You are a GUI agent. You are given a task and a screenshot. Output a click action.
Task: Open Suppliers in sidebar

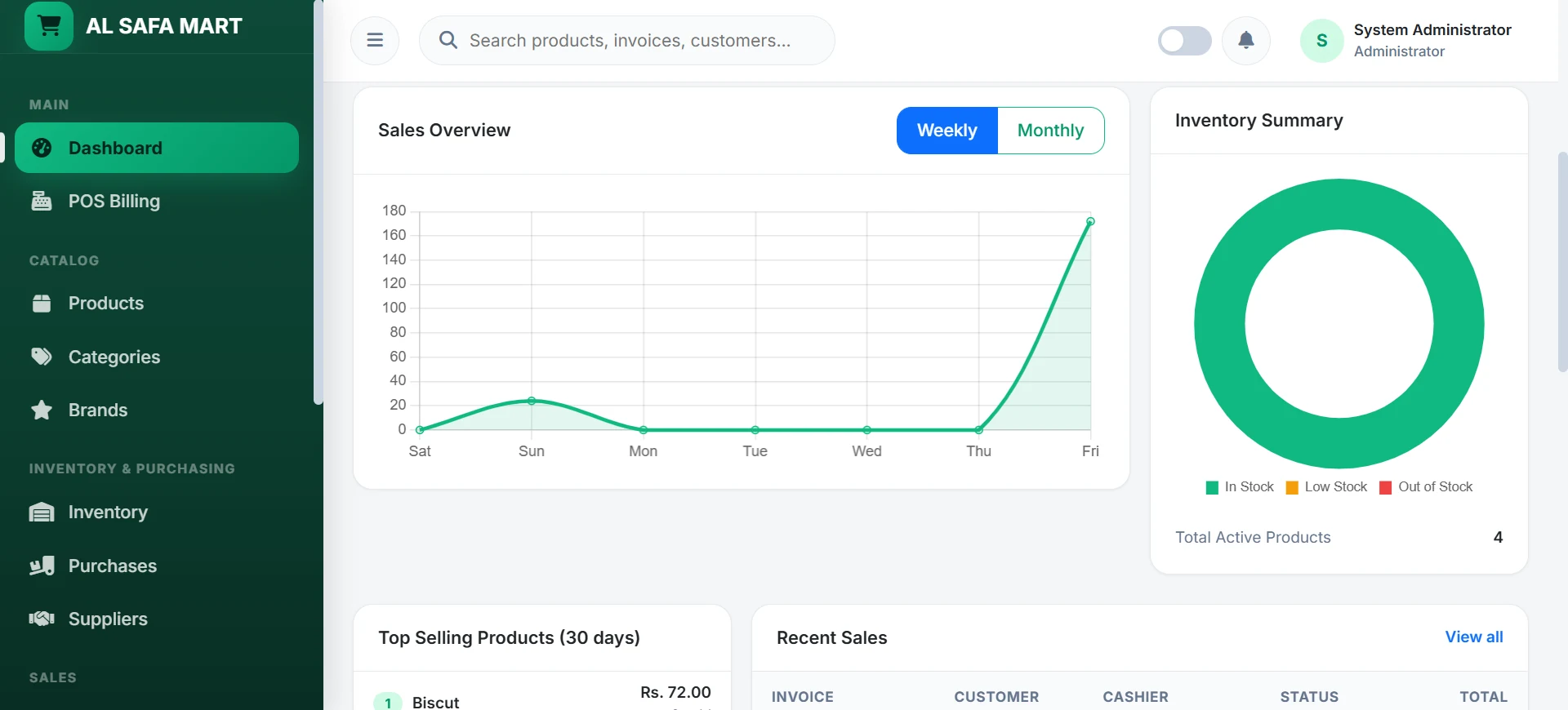(157, 619)
